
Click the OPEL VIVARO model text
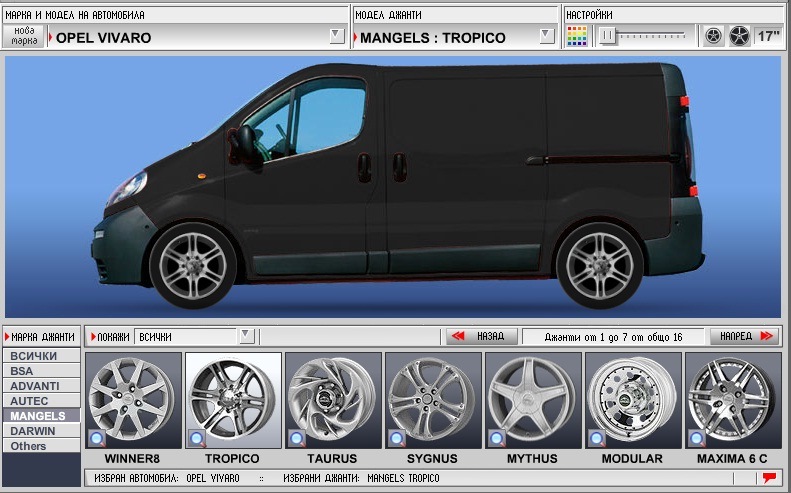(103, 38)
